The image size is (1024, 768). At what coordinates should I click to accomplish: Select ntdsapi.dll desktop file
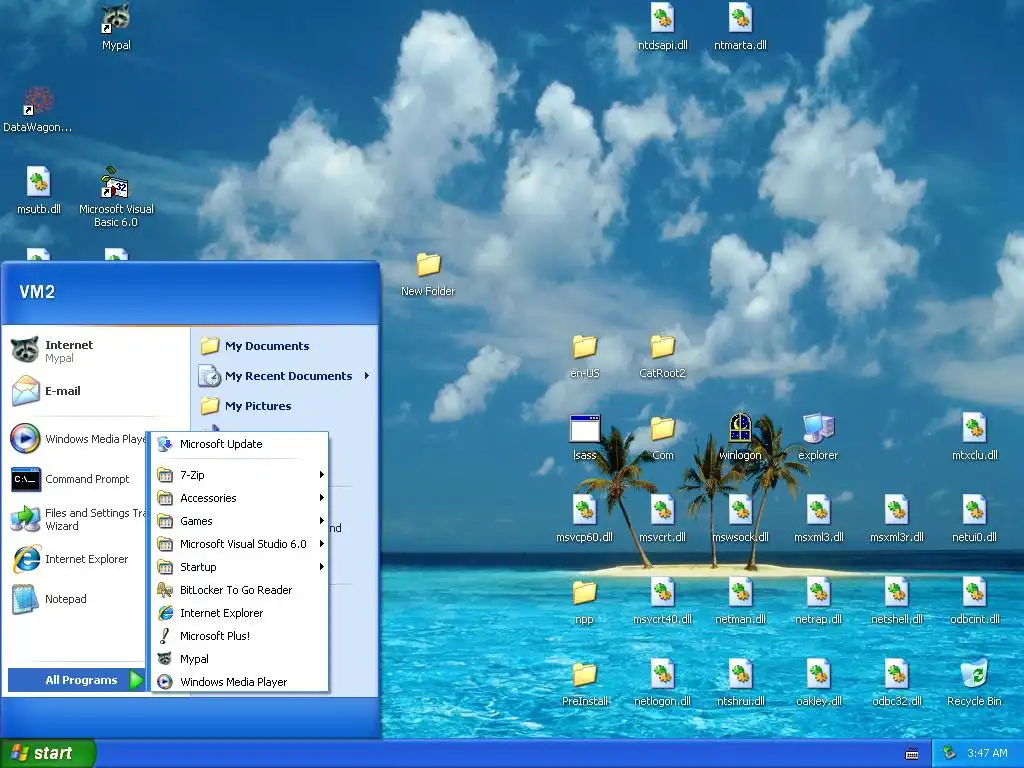tap(662, 26)
